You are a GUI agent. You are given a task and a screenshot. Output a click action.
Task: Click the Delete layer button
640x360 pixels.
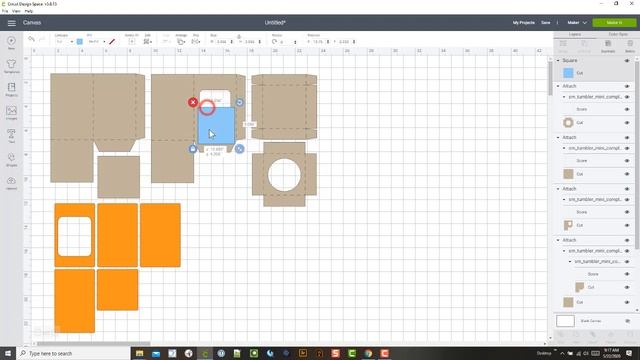[x=630, y=47]
